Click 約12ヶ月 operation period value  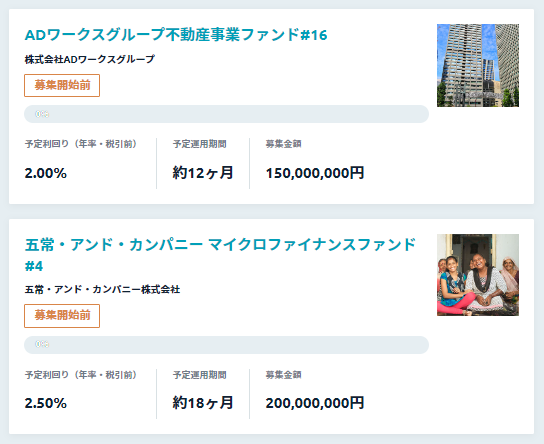point(203,173)
